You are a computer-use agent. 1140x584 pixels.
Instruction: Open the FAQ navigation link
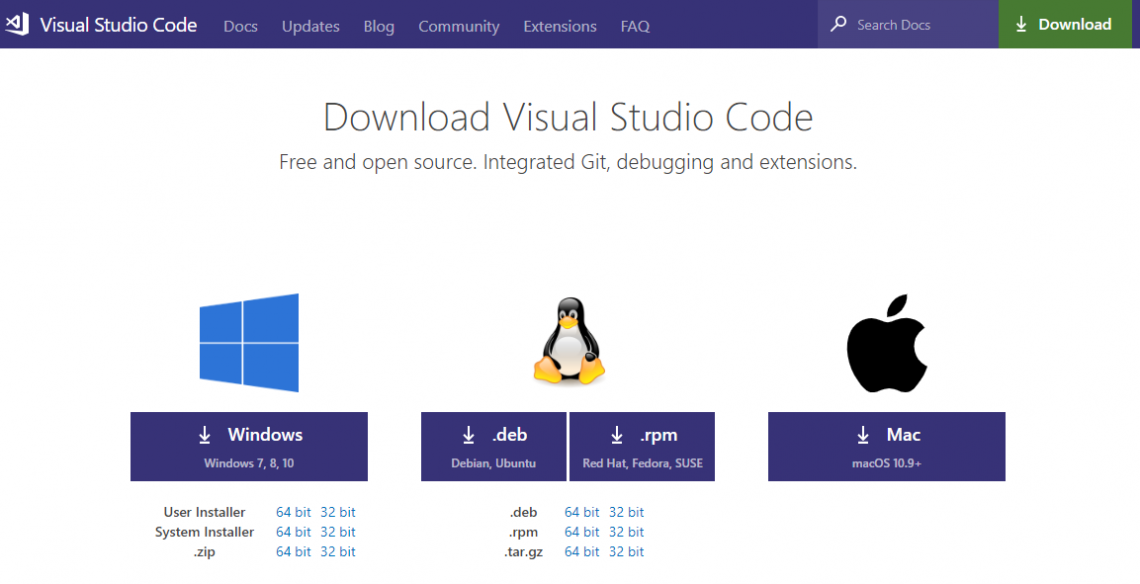(635, 26)
